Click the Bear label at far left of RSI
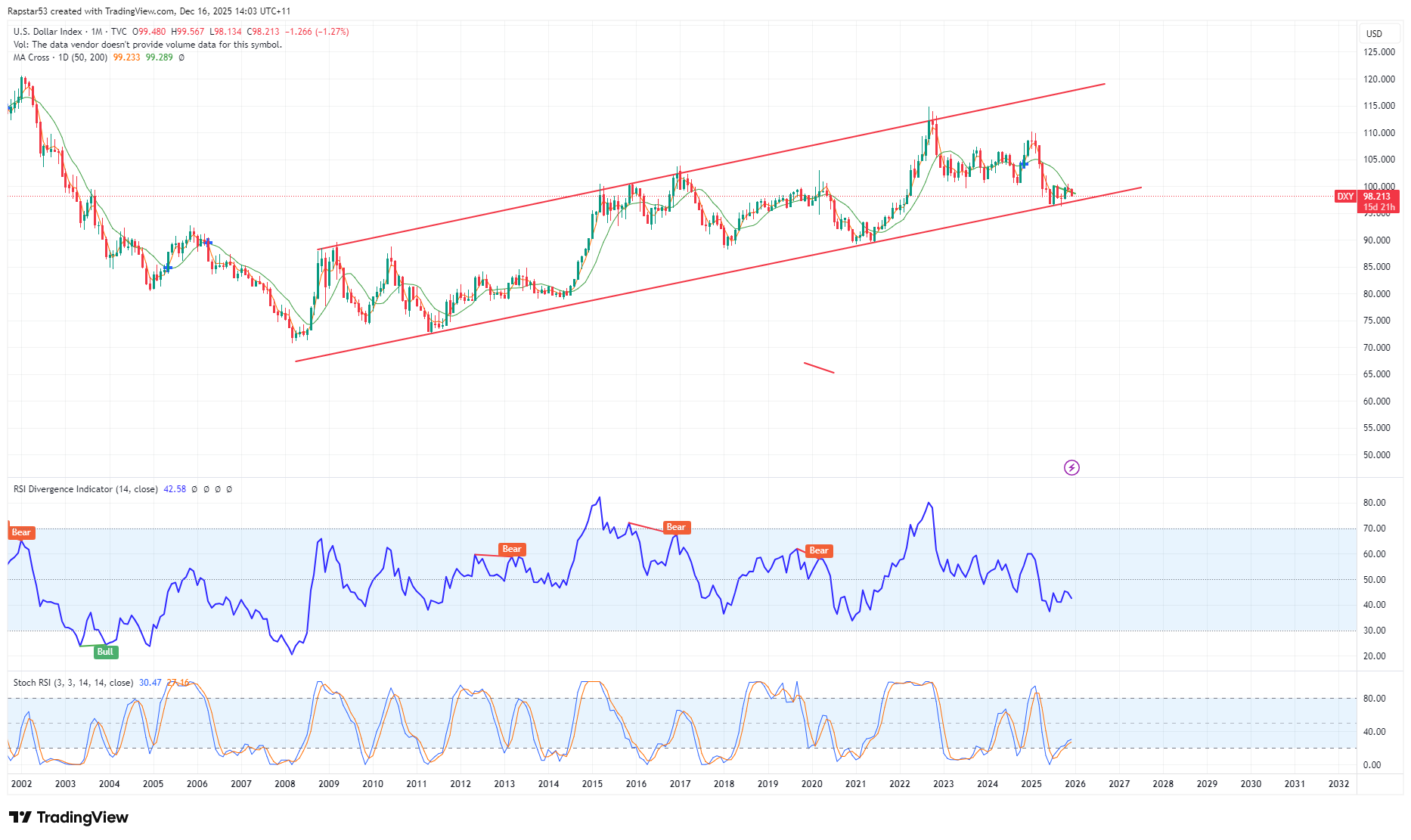The image size is (1411, 840). point(21,532)
